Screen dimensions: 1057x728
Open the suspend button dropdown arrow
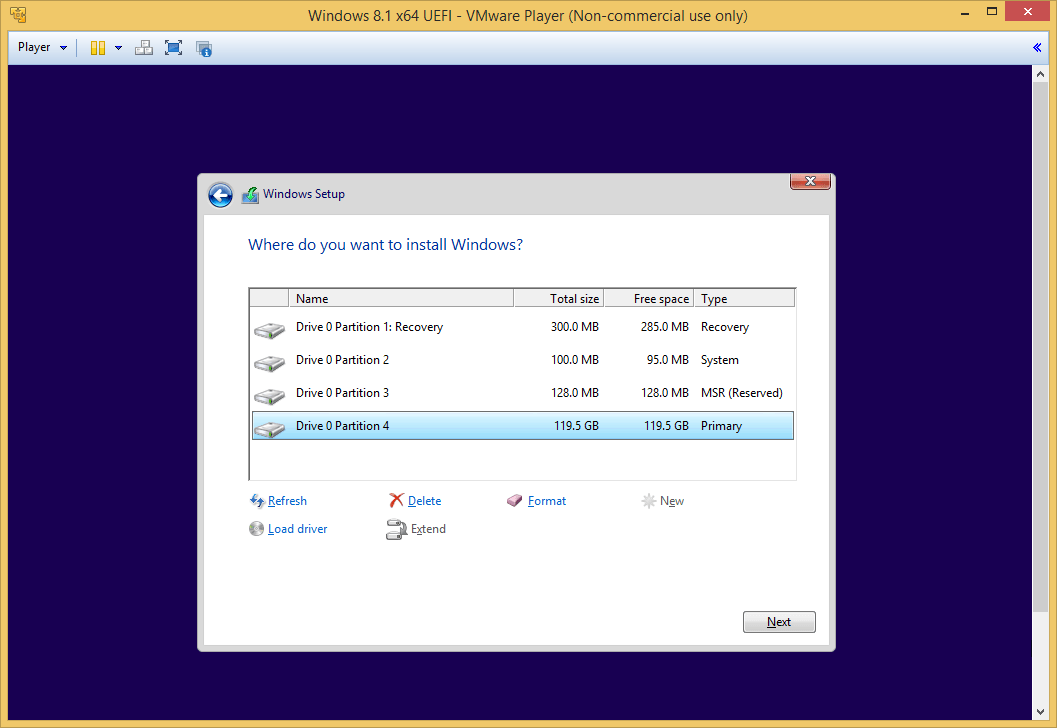pos(118,47)
